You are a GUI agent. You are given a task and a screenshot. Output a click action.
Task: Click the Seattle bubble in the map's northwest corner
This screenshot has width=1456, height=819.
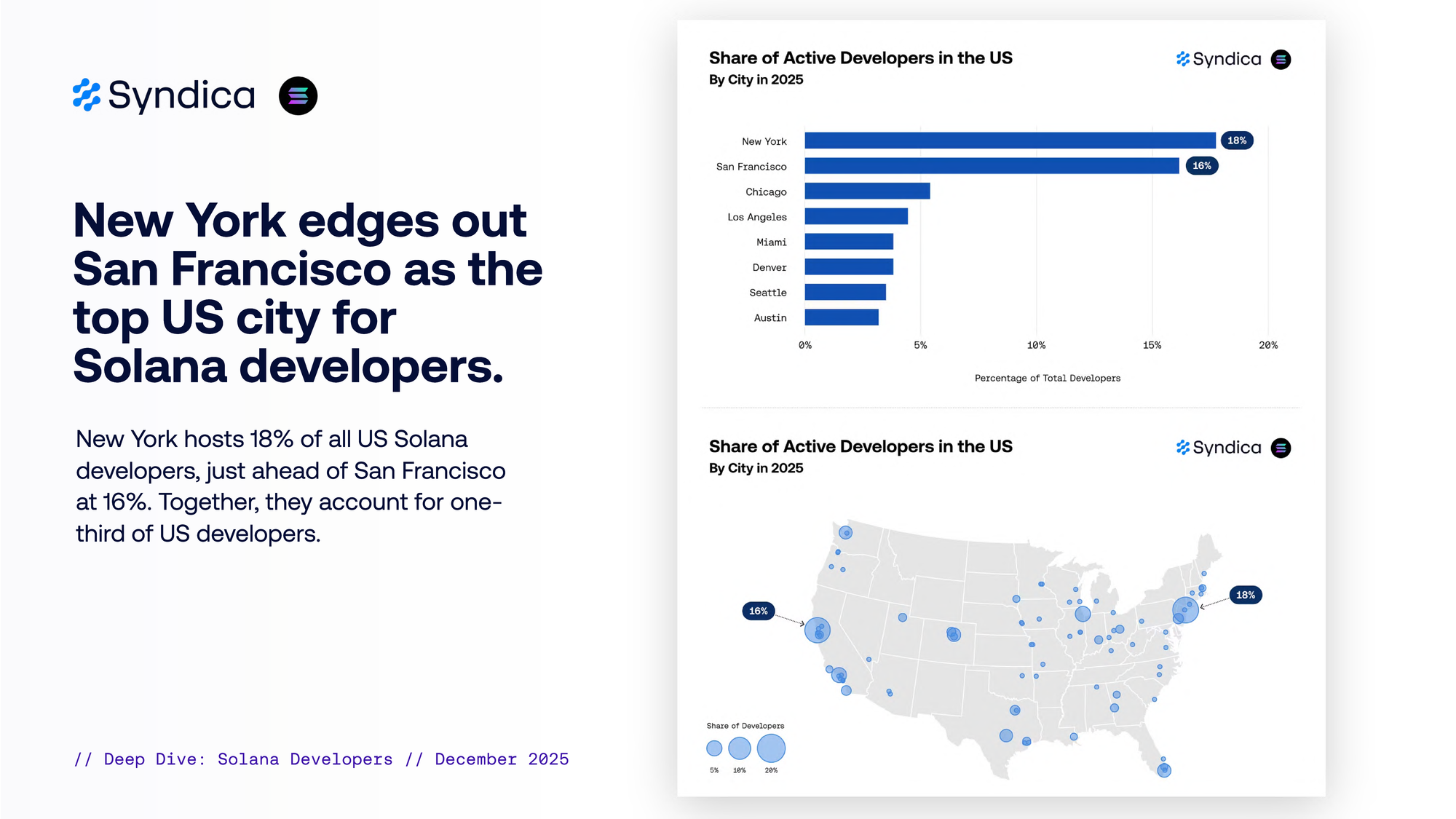pos(845,533)
